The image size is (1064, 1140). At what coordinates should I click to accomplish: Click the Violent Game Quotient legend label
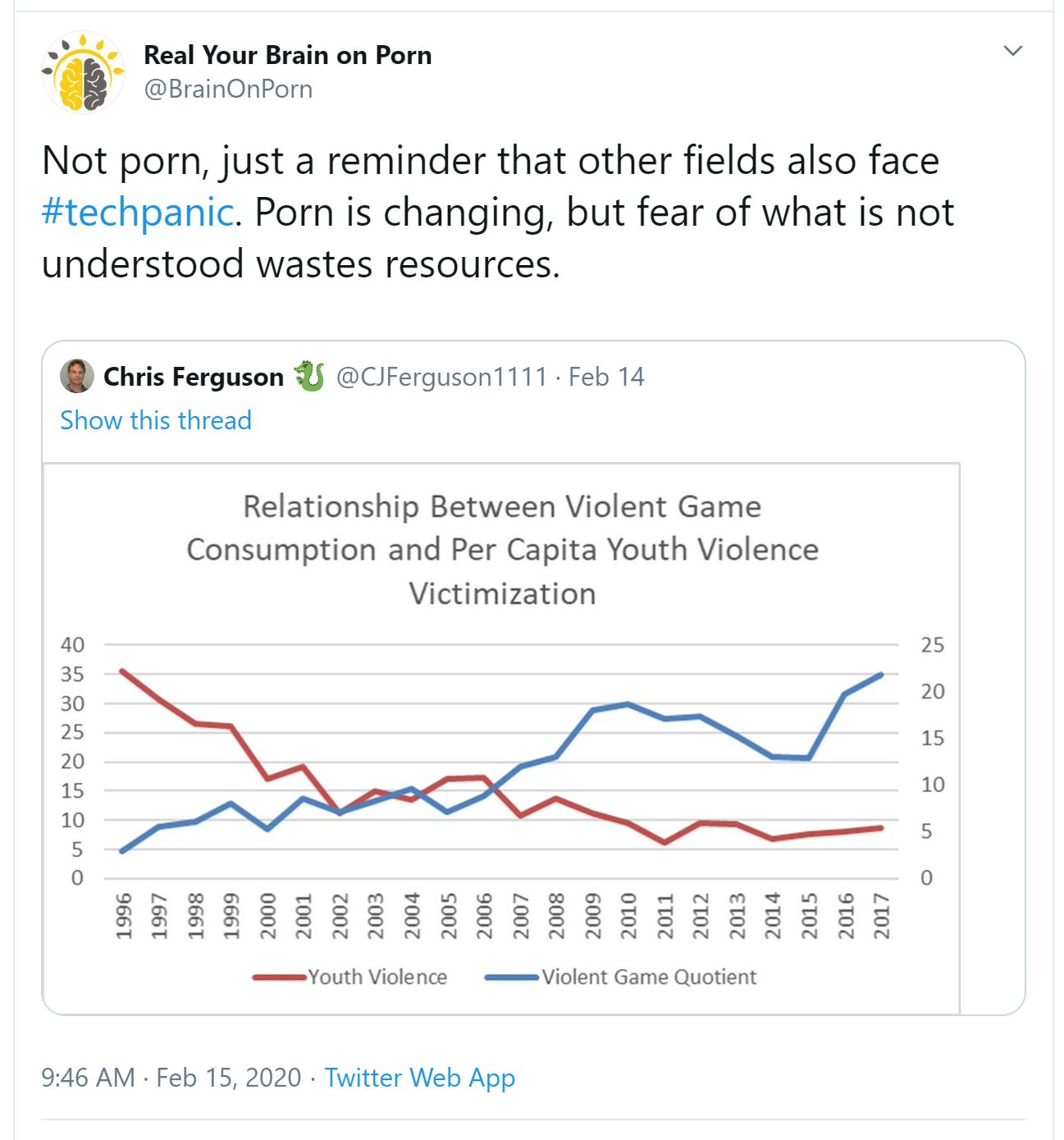(649, 977)
